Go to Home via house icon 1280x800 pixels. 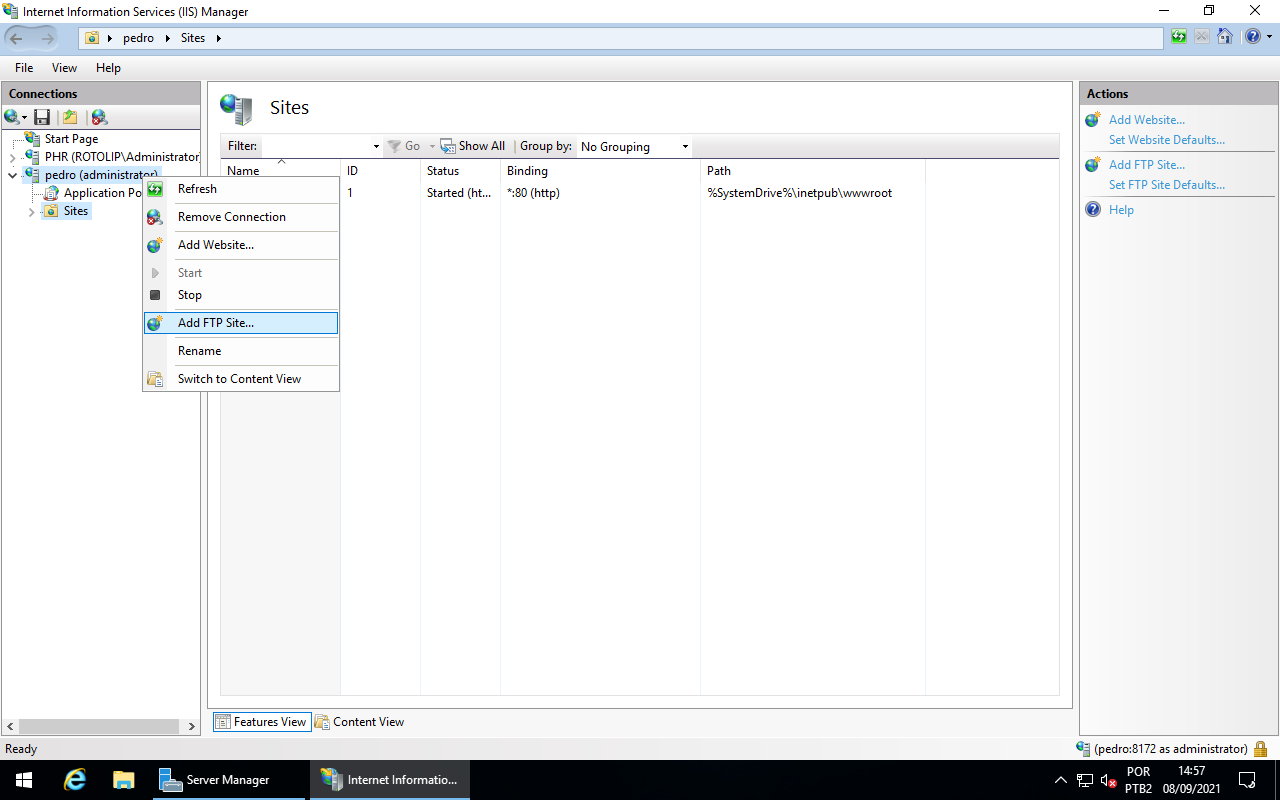(x=1224, y=38)
